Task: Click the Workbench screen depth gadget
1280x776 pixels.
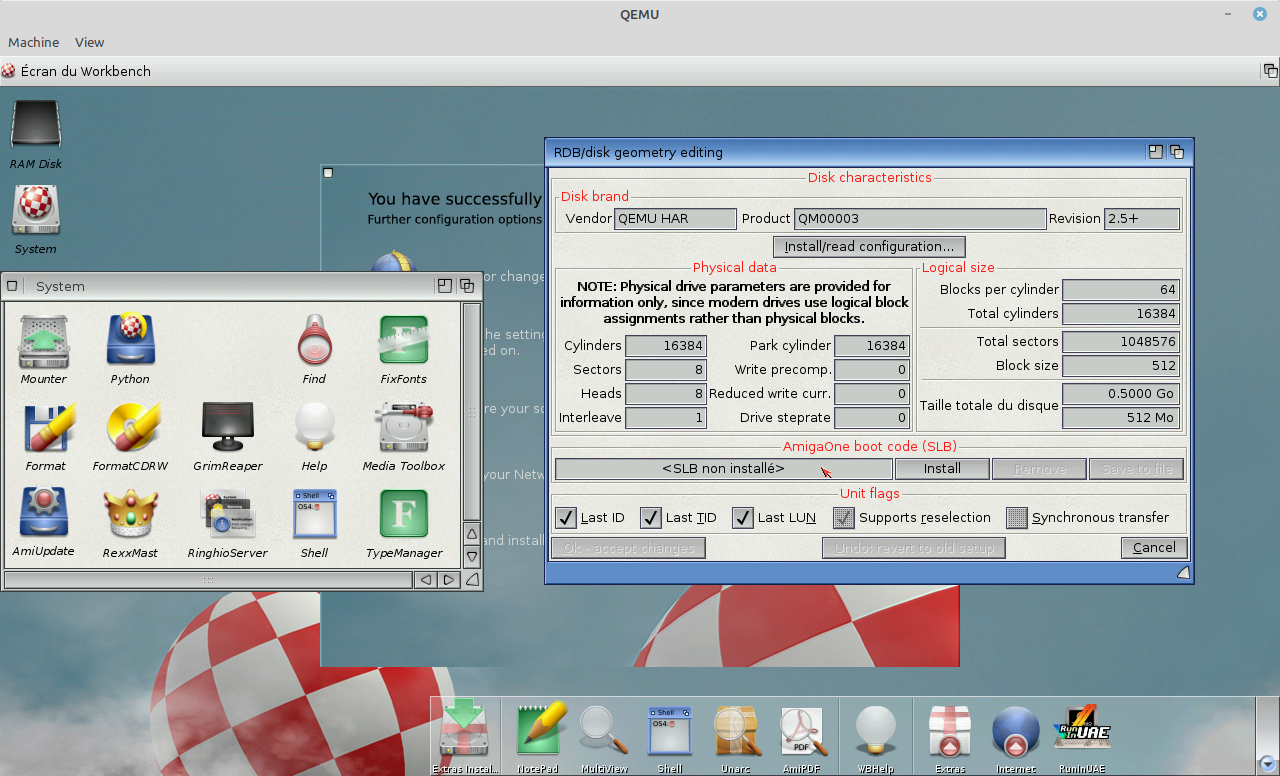Action: point(1270,71)
